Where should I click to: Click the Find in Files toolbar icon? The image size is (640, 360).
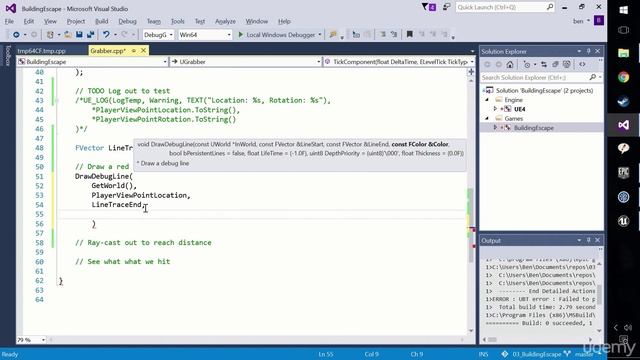tap(333, 35)
